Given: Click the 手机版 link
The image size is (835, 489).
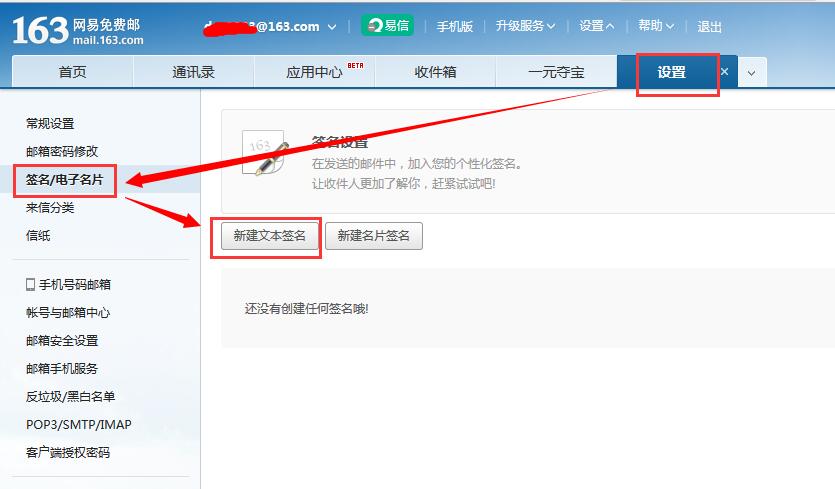Looking at the screenshot, I should click(455, 26).
